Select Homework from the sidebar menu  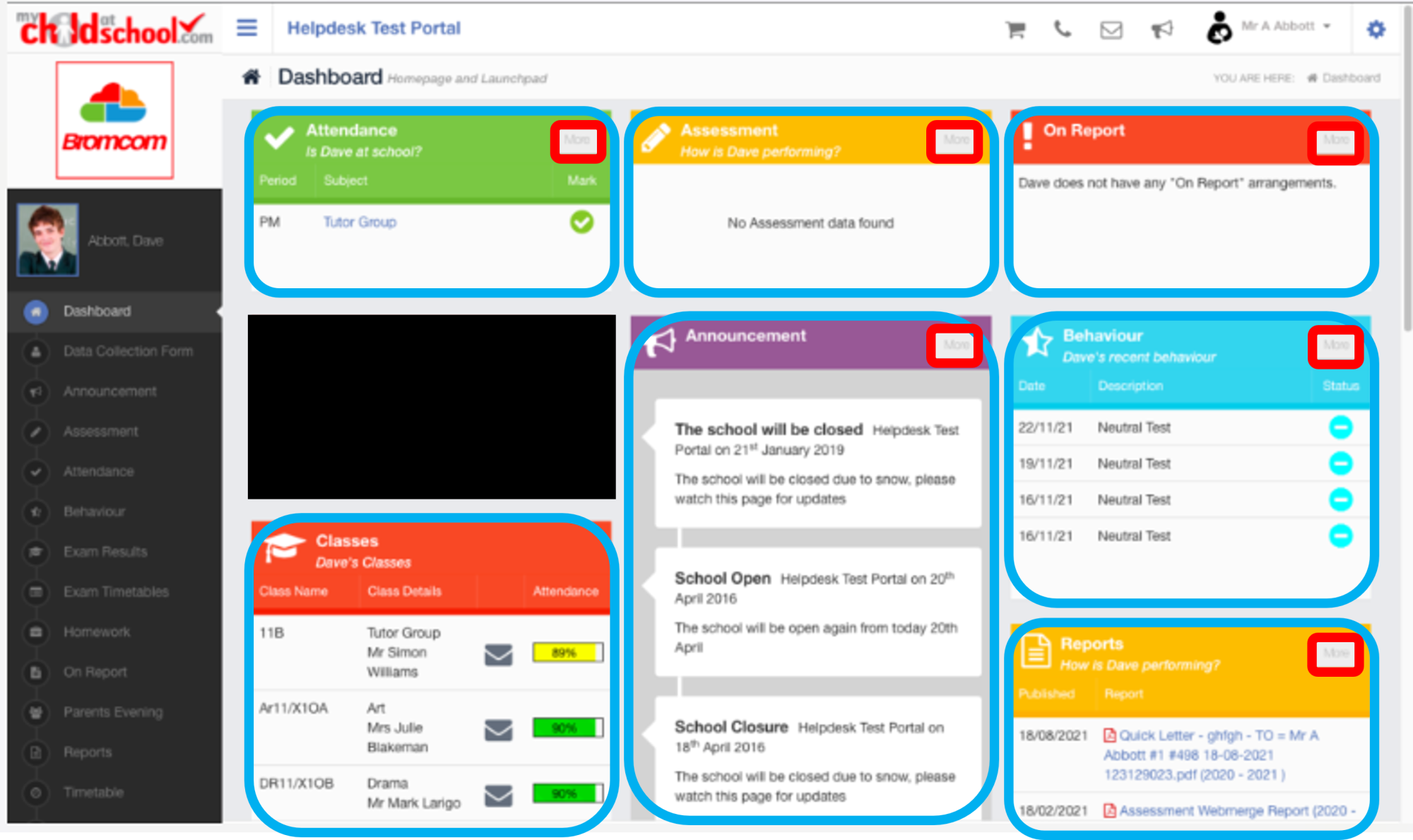(97, 632)
